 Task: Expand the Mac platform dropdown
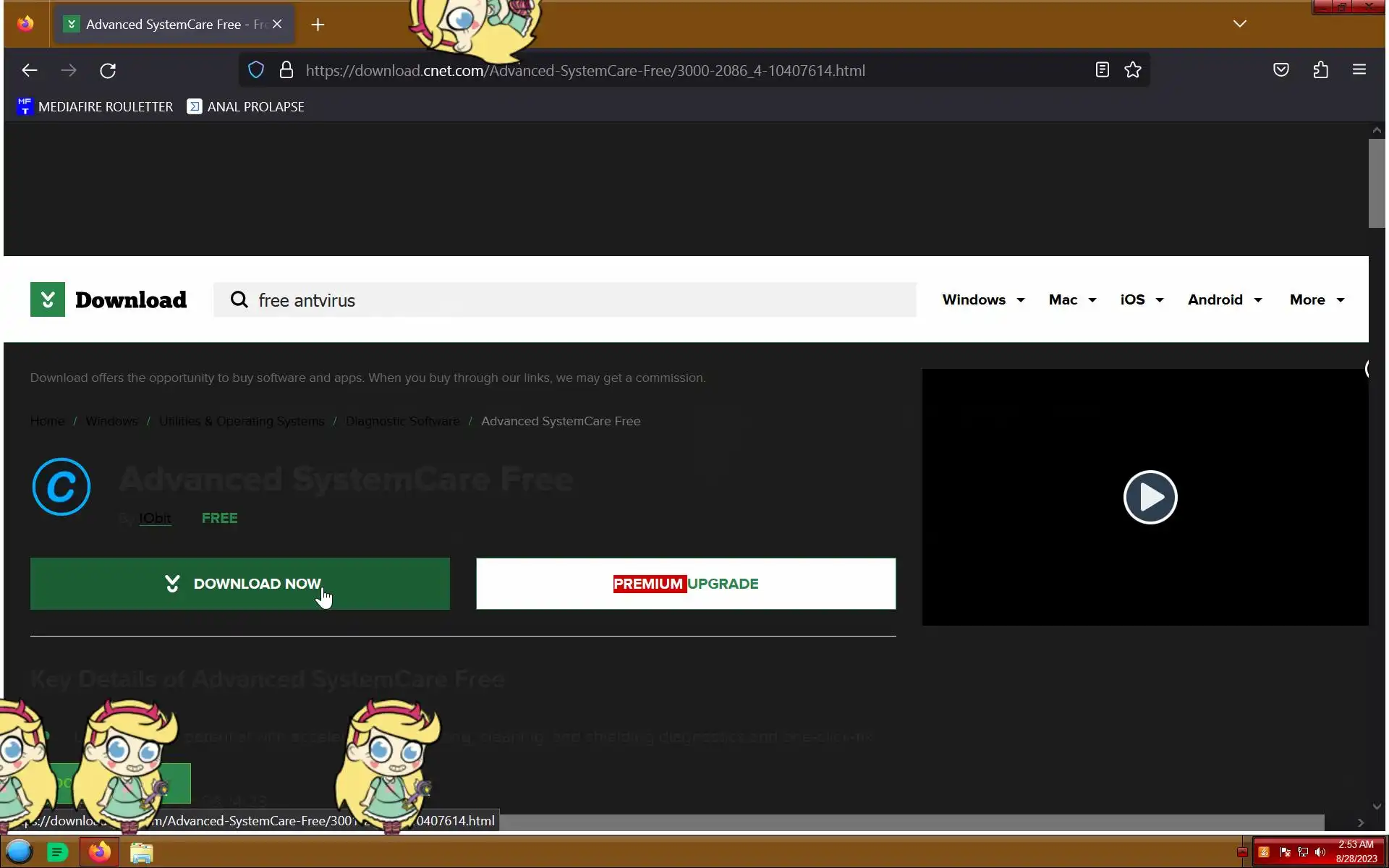coord(1072,299)
